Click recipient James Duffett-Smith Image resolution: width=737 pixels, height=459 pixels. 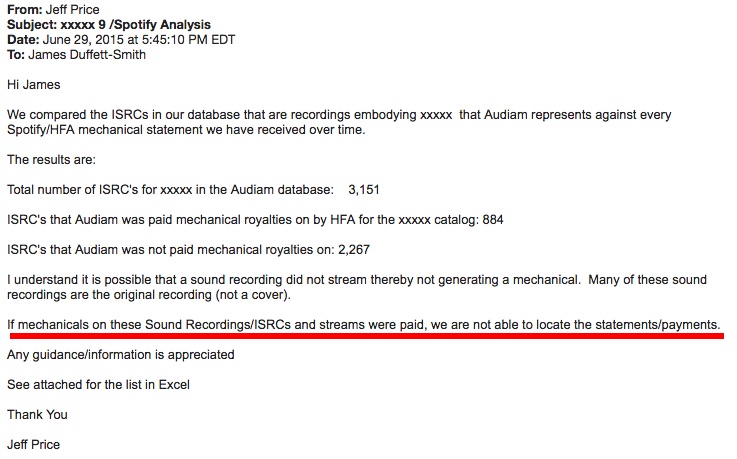[x=87, y=54]
